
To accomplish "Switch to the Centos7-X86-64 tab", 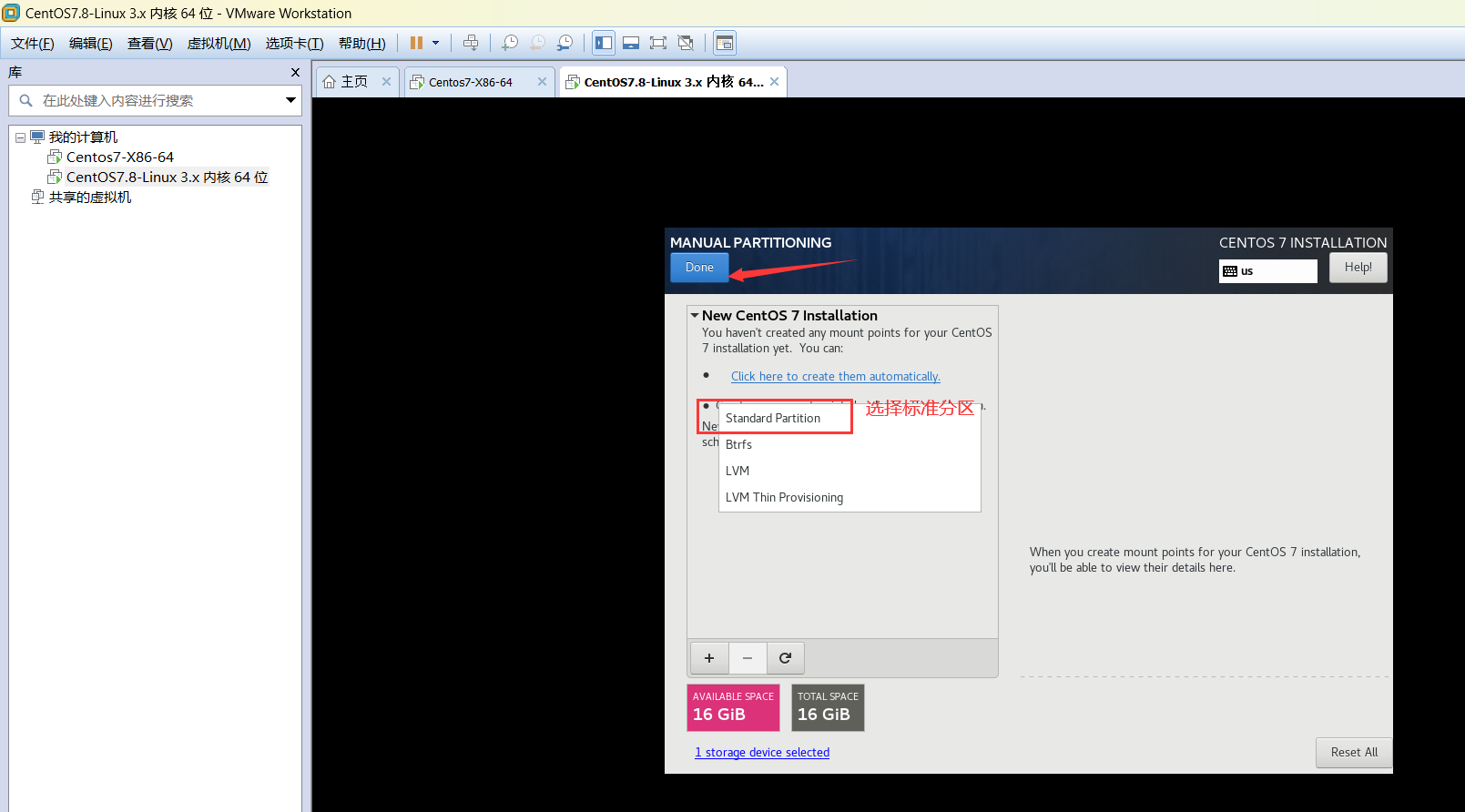I will tap(471, 82).
